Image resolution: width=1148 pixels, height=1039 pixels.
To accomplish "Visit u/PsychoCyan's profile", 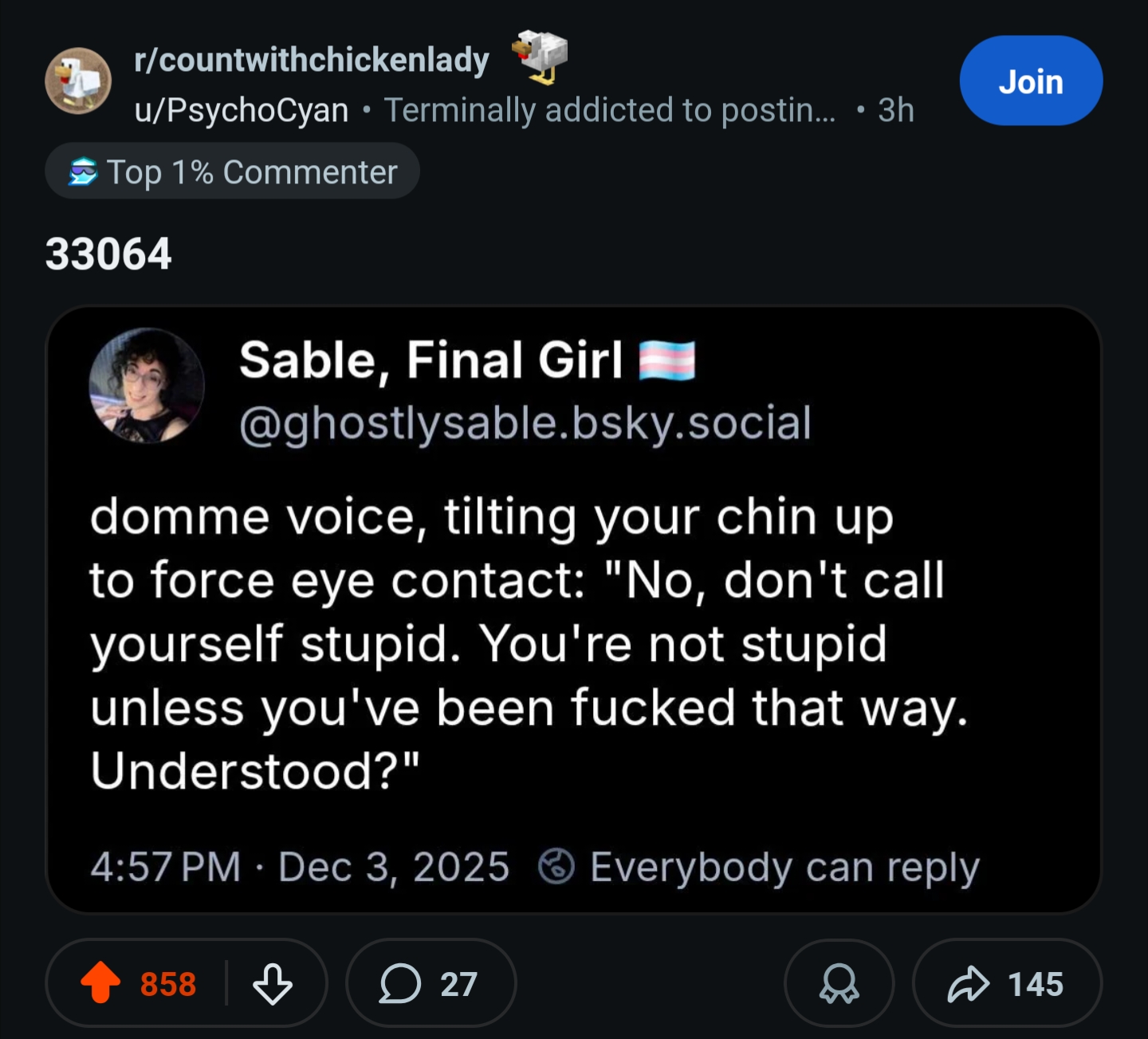I will (x=242, y=110).
